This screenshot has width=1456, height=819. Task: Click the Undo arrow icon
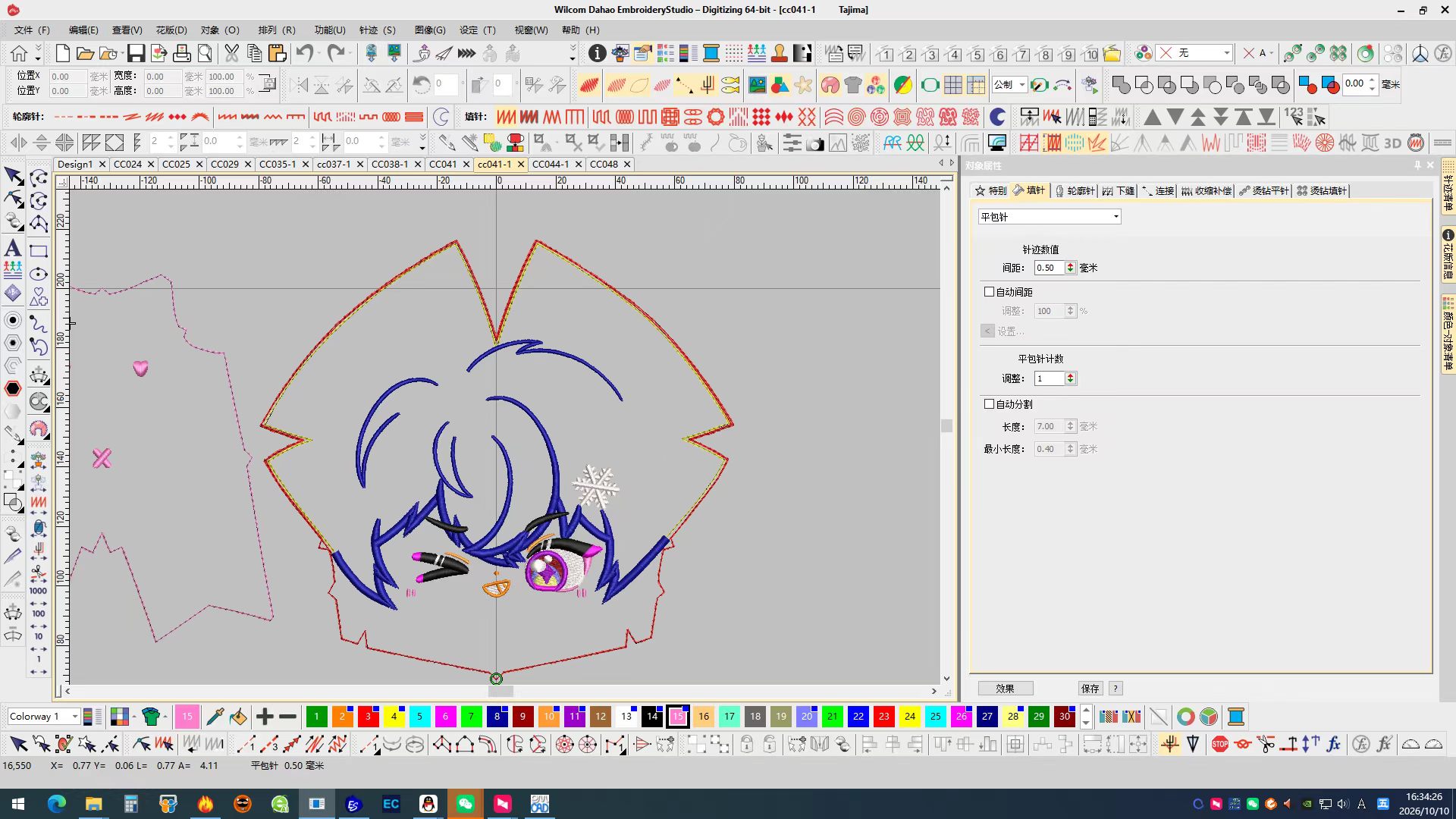point(305,53)
